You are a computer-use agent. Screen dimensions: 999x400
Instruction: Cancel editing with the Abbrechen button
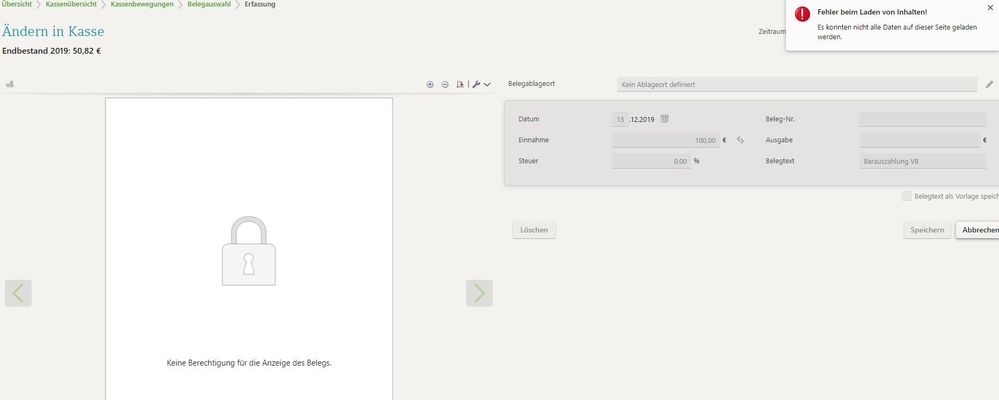click(x=978, y=230)
